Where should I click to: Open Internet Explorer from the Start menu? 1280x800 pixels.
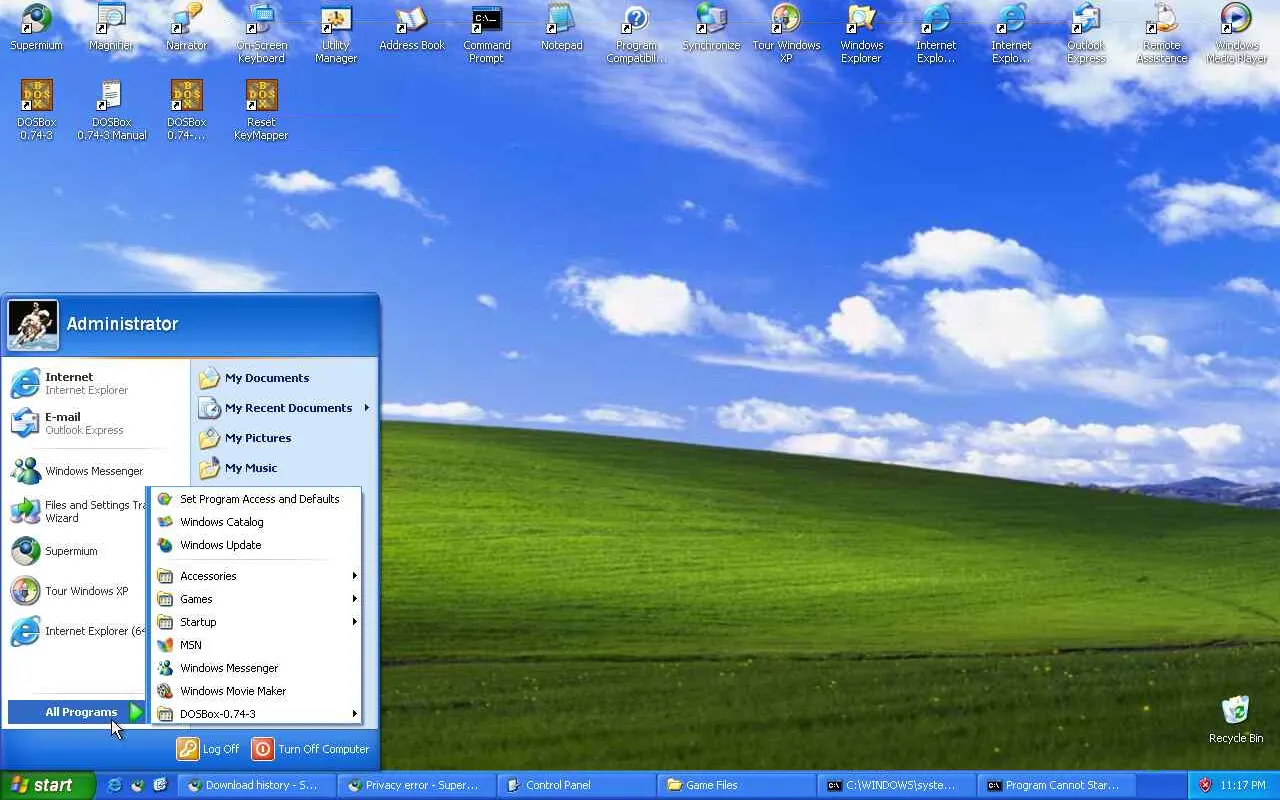coord(97,384)
